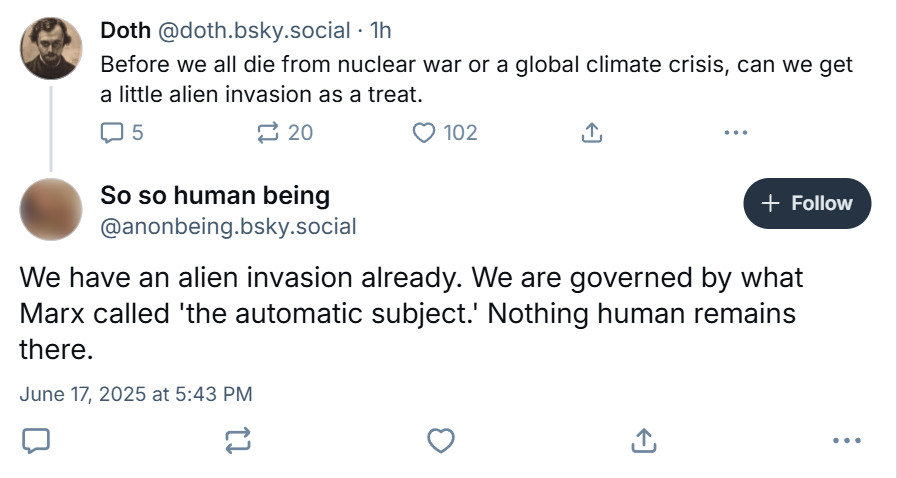Image resolution: width=897 pixels, height=478 pixels.
Task: Click reply icon under main post
Action: pos(36,440)
